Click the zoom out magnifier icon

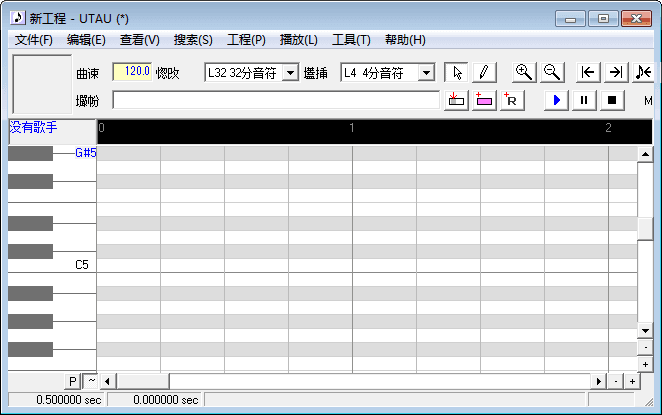pos(550,72)
